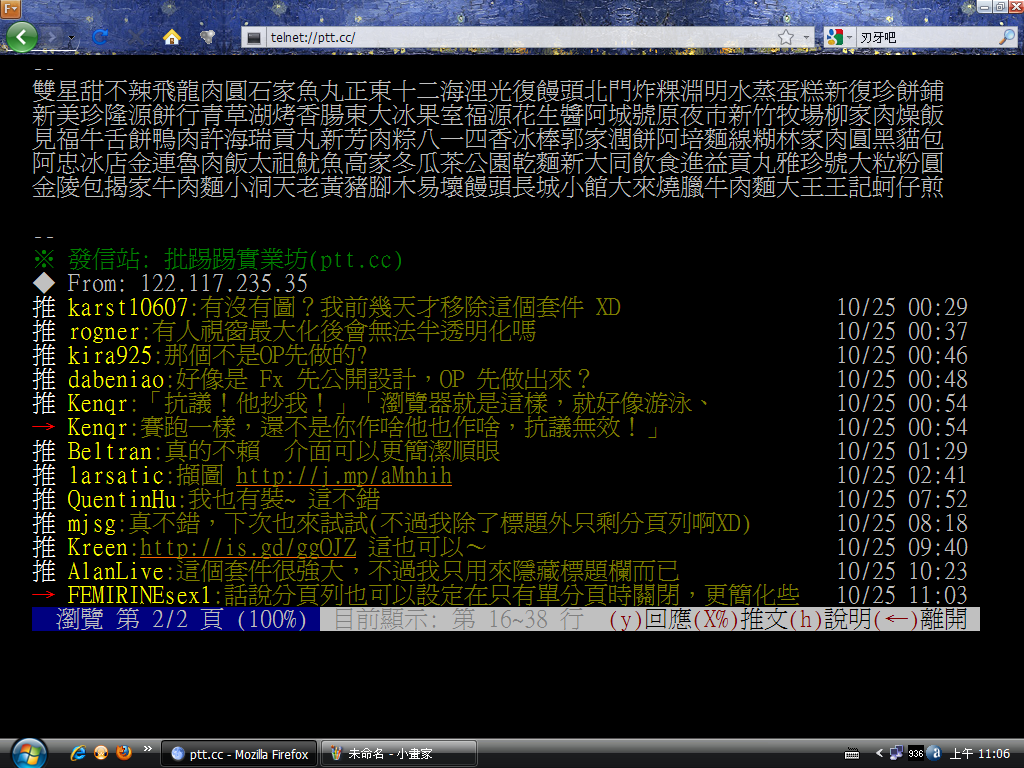Click the site identity icon in address bar
Viewport: 1024px width, 768px height.
255,38
